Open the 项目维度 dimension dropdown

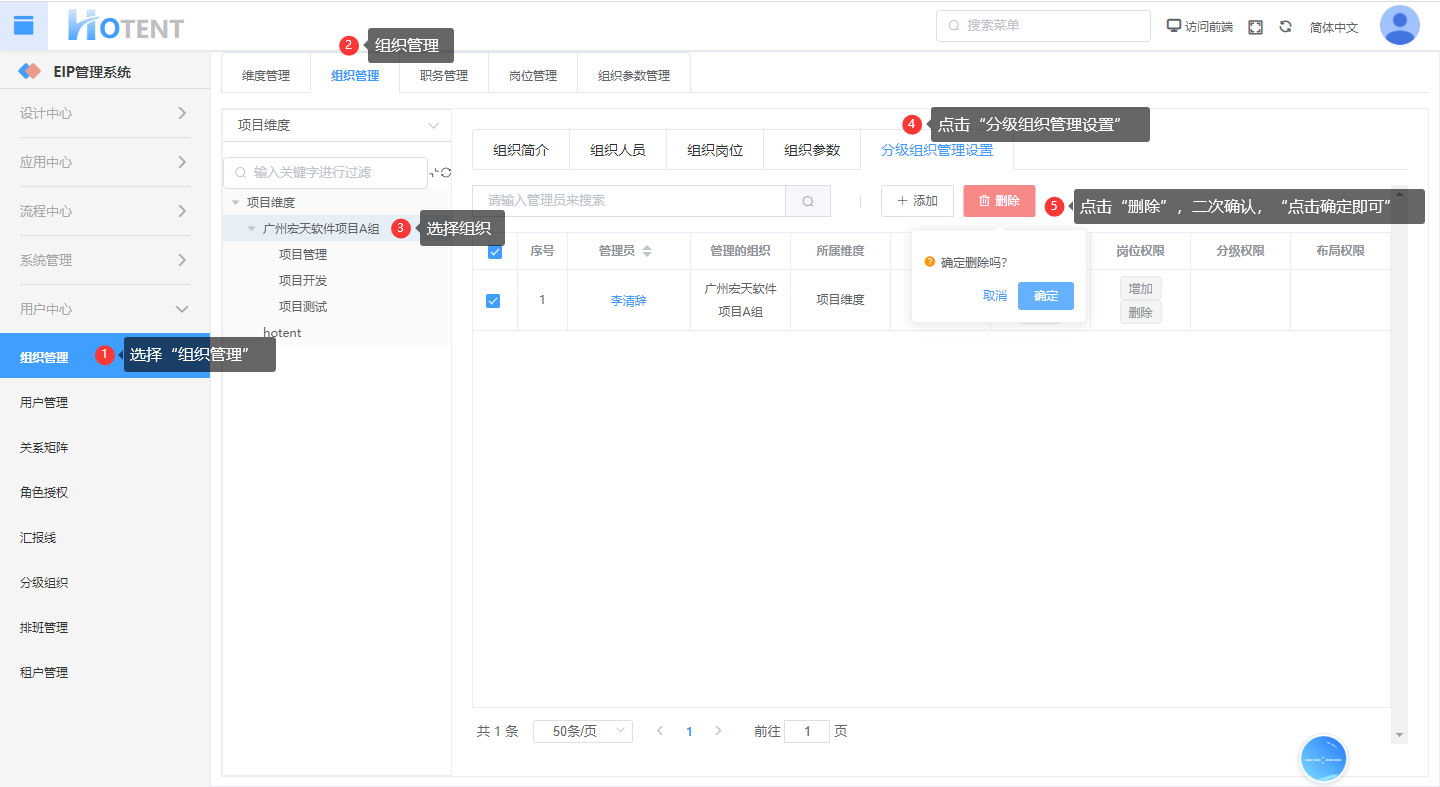337,126
